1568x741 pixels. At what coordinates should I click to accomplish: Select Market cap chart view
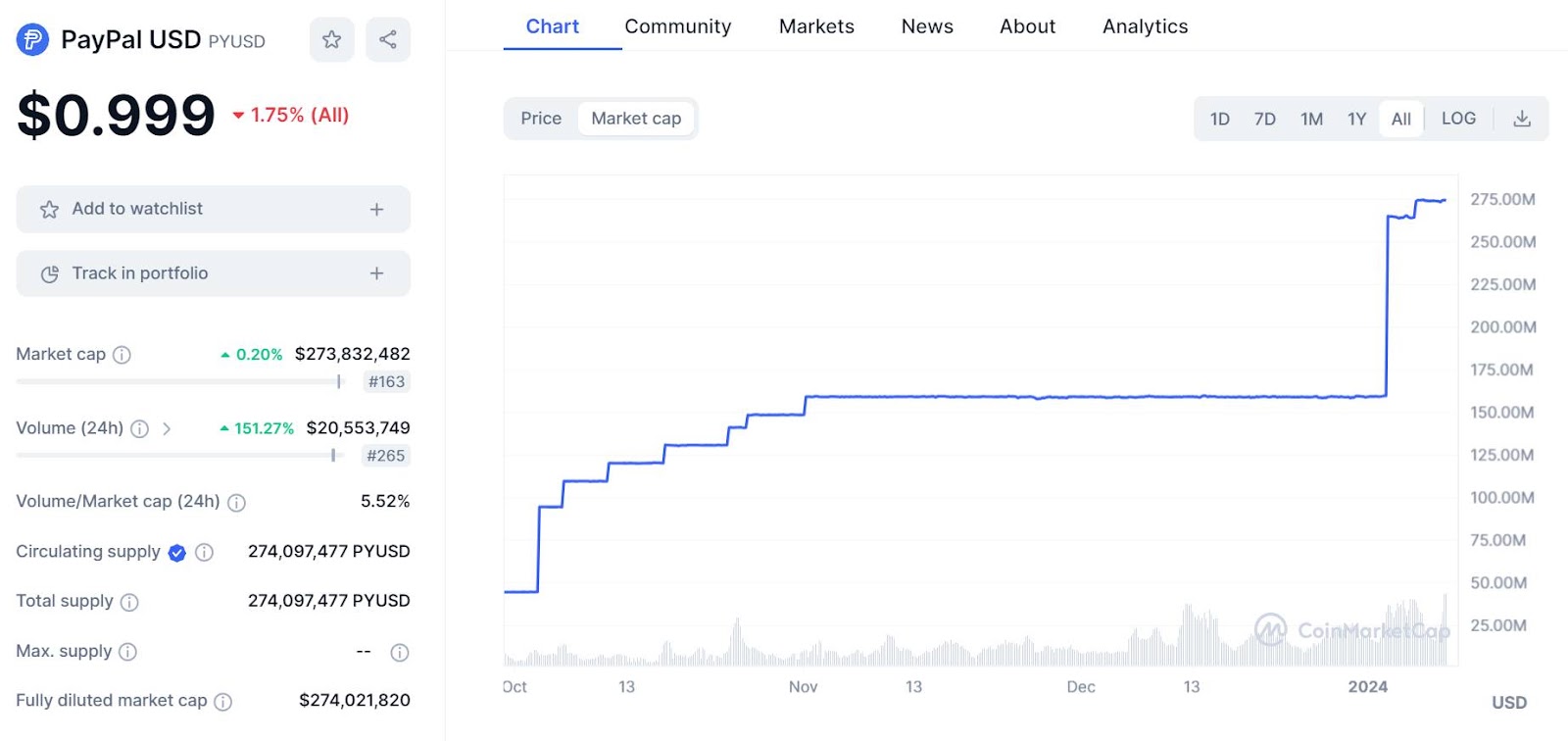(x=636, y=119)
